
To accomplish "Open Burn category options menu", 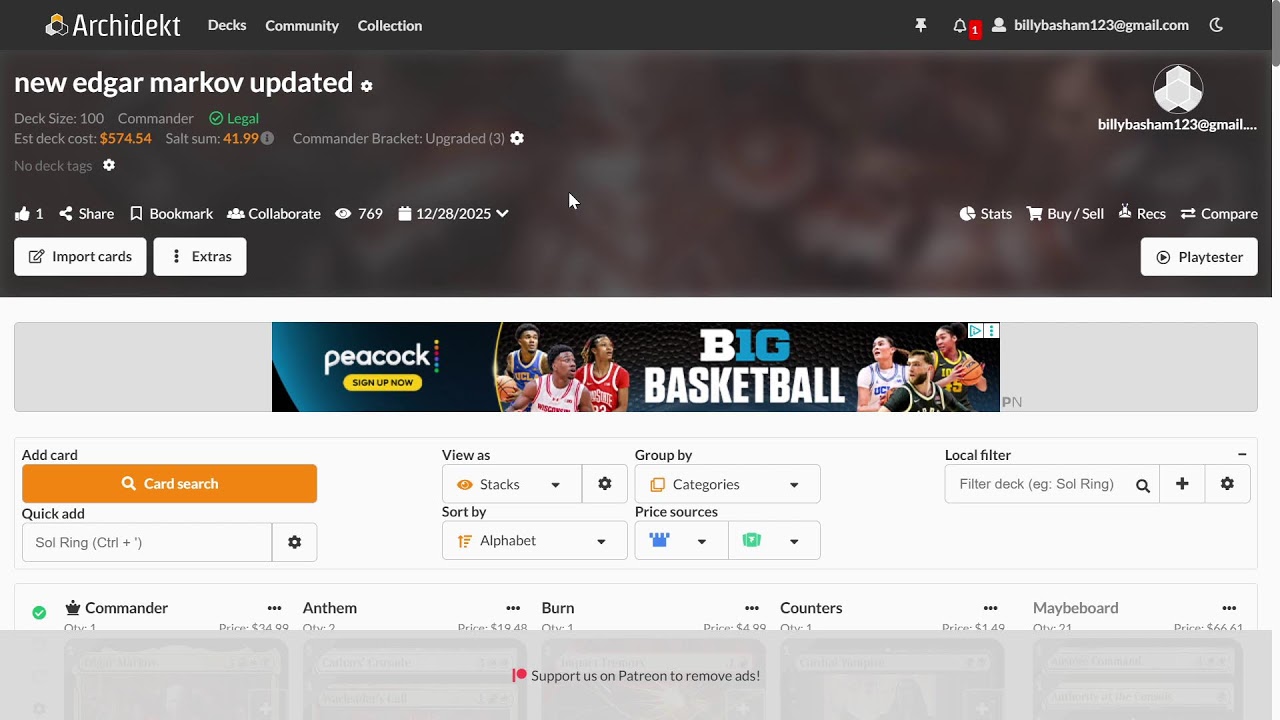I will (751, 608).
